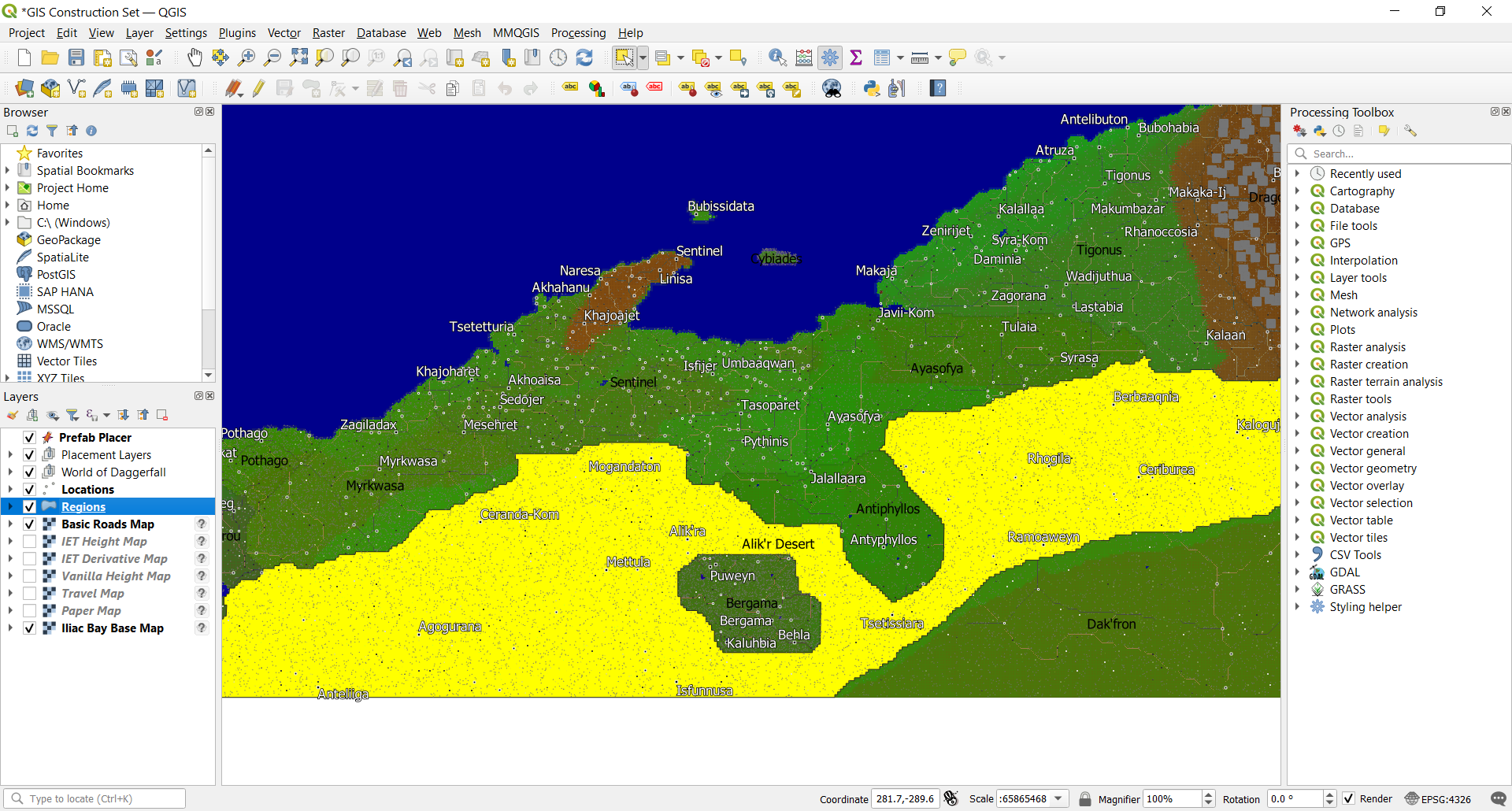Click the Temporal Controller clock icon
The height and width of the screenshot is (811, 1512).
[558, 57]
